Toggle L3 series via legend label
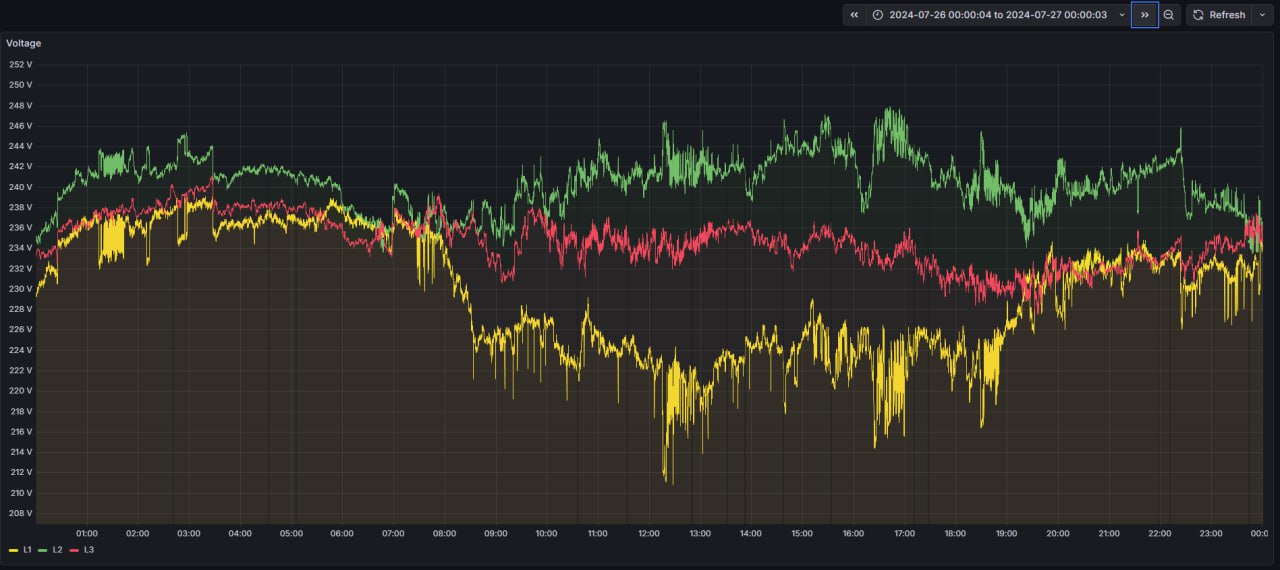Screen dimensions: 1280x570 coord(88,550)
